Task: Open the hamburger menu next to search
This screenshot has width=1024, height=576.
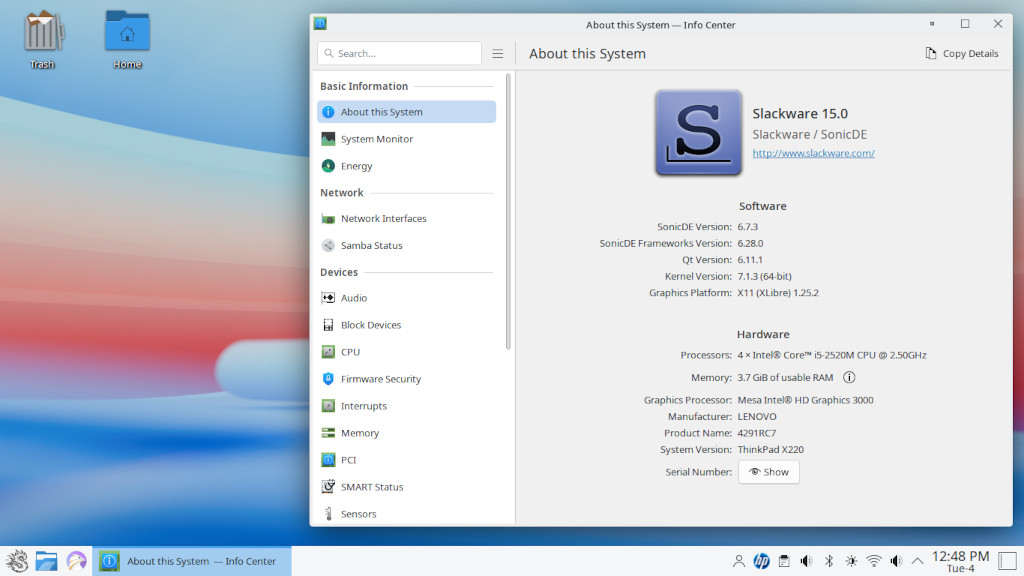Action: tap(498, 54)
